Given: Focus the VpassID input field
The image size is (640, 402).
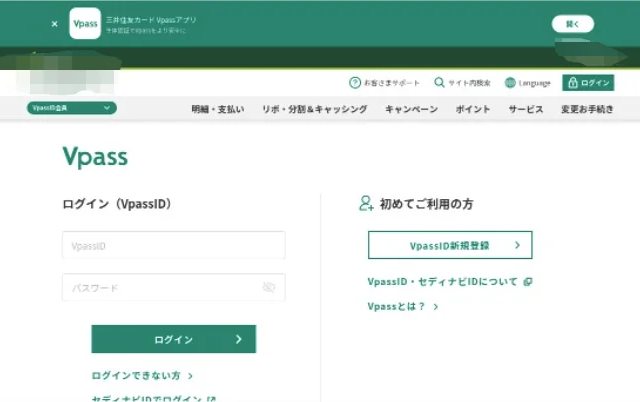Looking at the screenshot, I should [x=173, y=245].
